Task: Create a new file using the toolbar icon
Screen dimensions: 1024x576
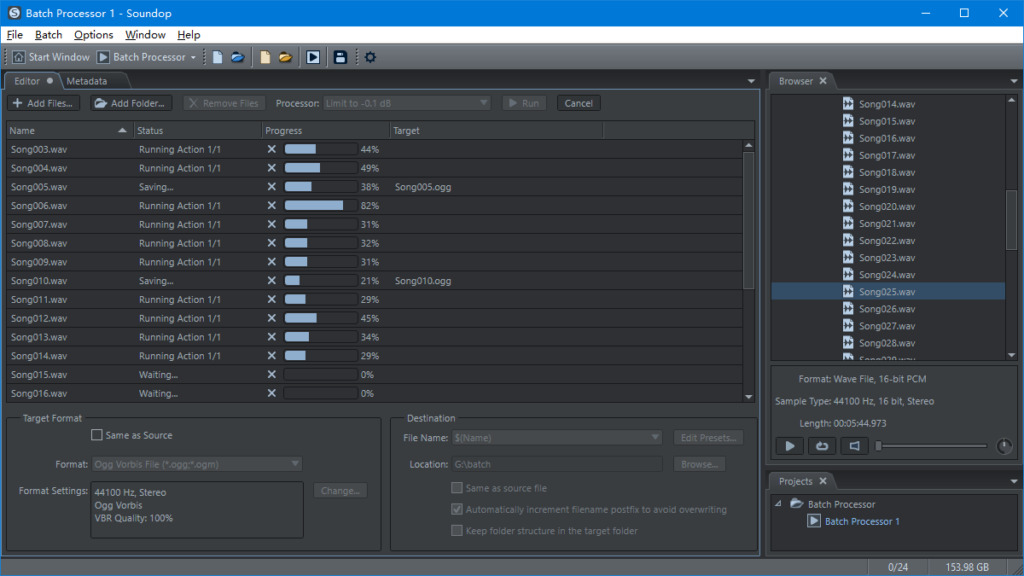Action: pyautogui.click(x=217, y=57)
